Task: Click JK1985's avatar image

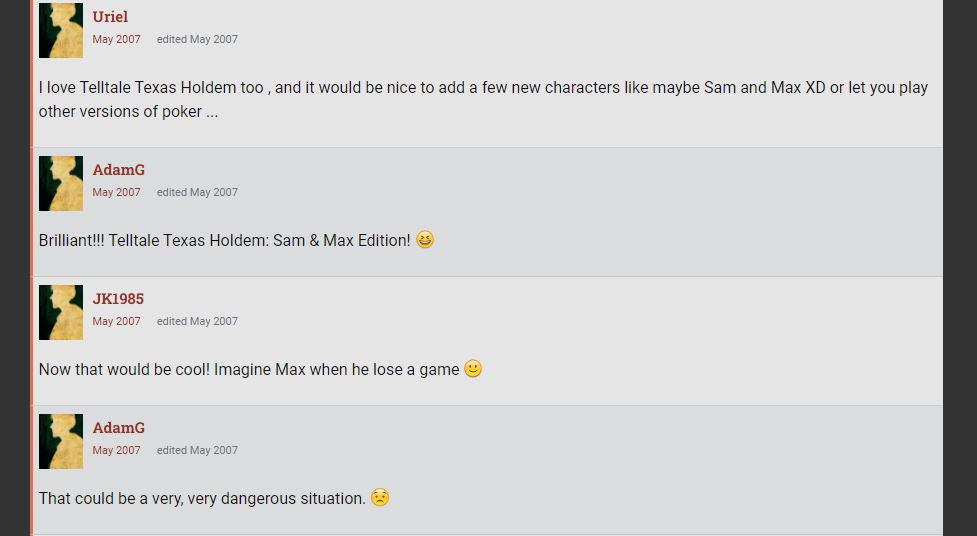Action: coord(61,312)
